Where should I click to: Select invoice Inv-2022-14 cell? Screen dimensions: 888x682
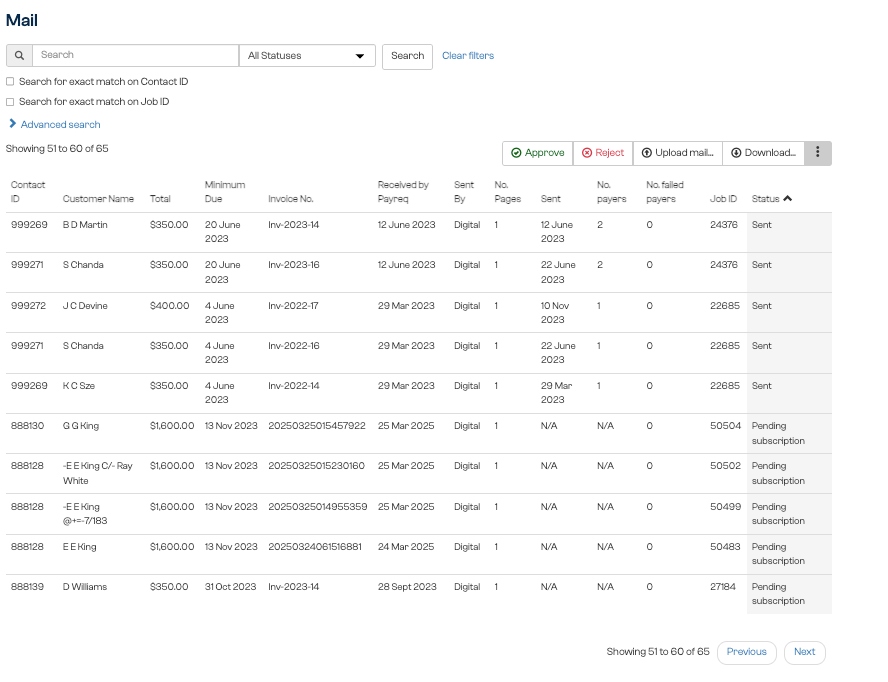[293, 386]
